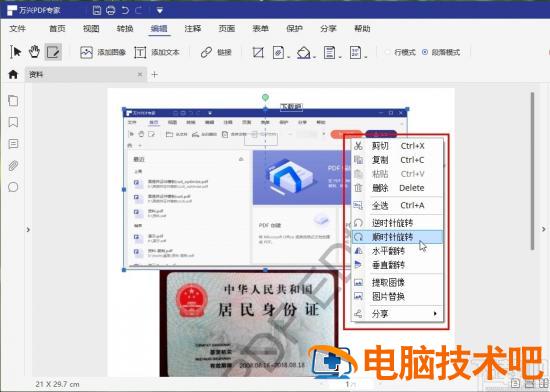Viewport: 550px width, 392px height.
Task: Choose 提取图像 from context menu
Action: (397, 283)
